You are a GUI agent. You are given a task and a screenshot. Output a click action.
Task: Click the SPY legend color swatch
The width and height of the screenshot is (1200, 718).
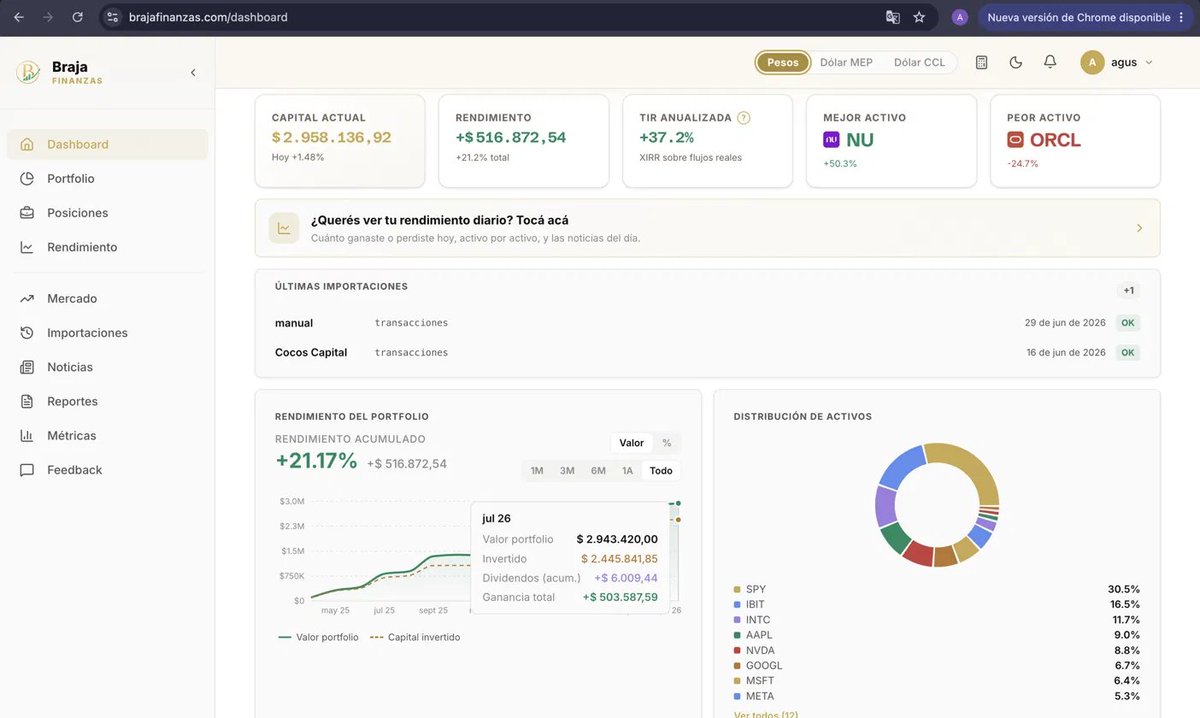click(737, 590)
